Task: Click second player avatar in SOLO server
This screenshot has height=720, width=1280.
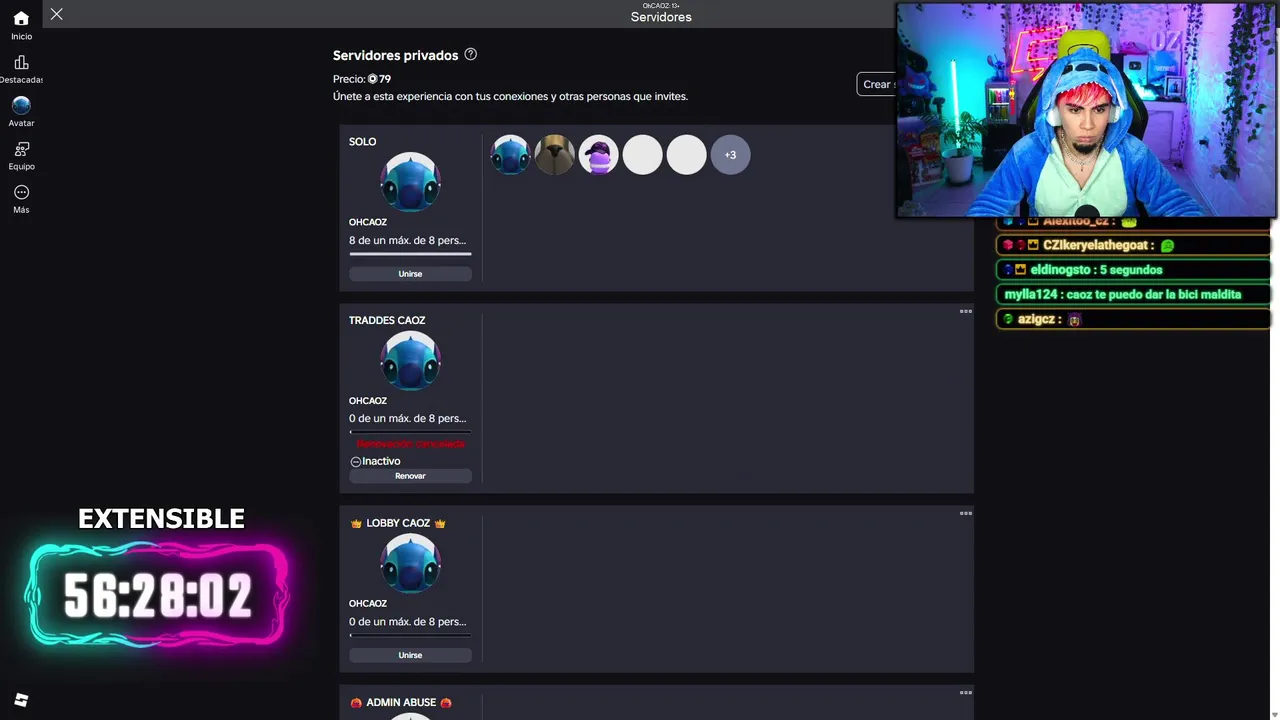Action: (554, 155)
